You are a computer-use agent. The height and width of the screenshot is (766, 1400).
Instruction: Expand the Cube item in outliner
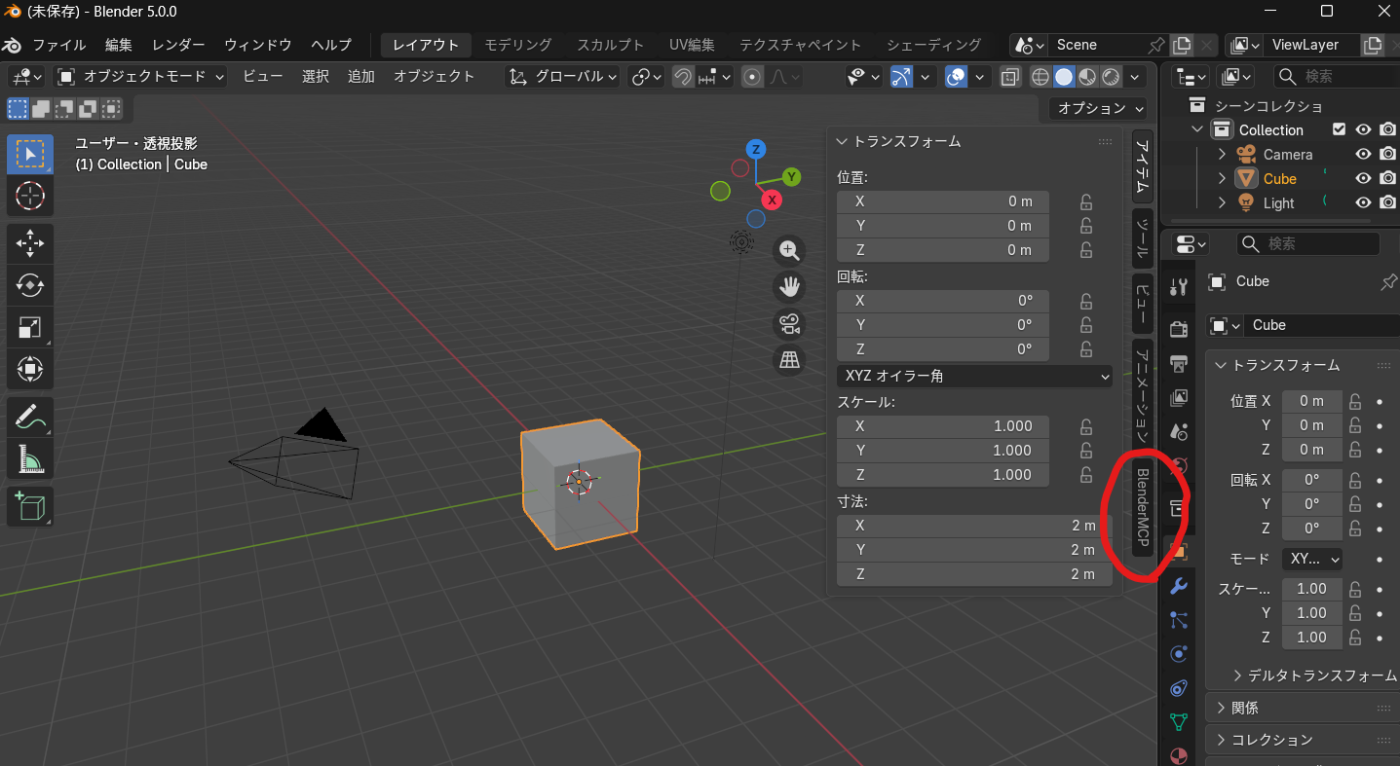click(x=1222, y=178)
